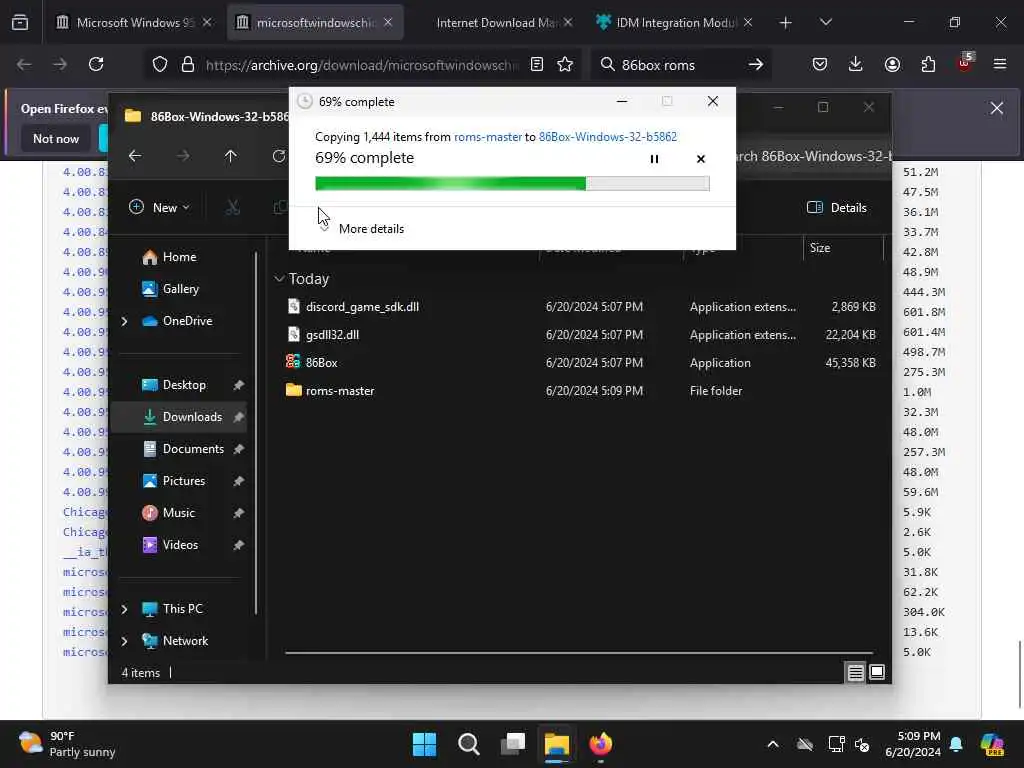
Task: Go back in File Explorer
Action: (135, 156)
